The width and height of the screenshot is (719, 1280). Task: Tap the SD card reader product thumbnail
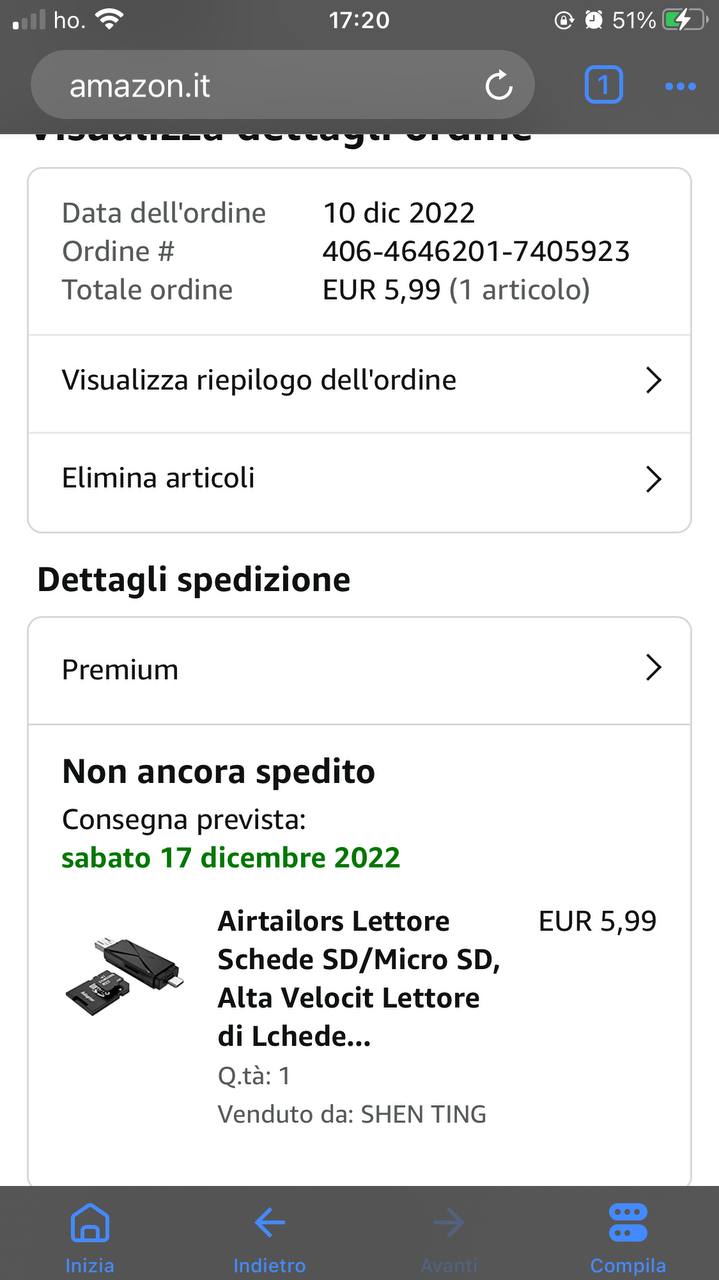(123, 967)
